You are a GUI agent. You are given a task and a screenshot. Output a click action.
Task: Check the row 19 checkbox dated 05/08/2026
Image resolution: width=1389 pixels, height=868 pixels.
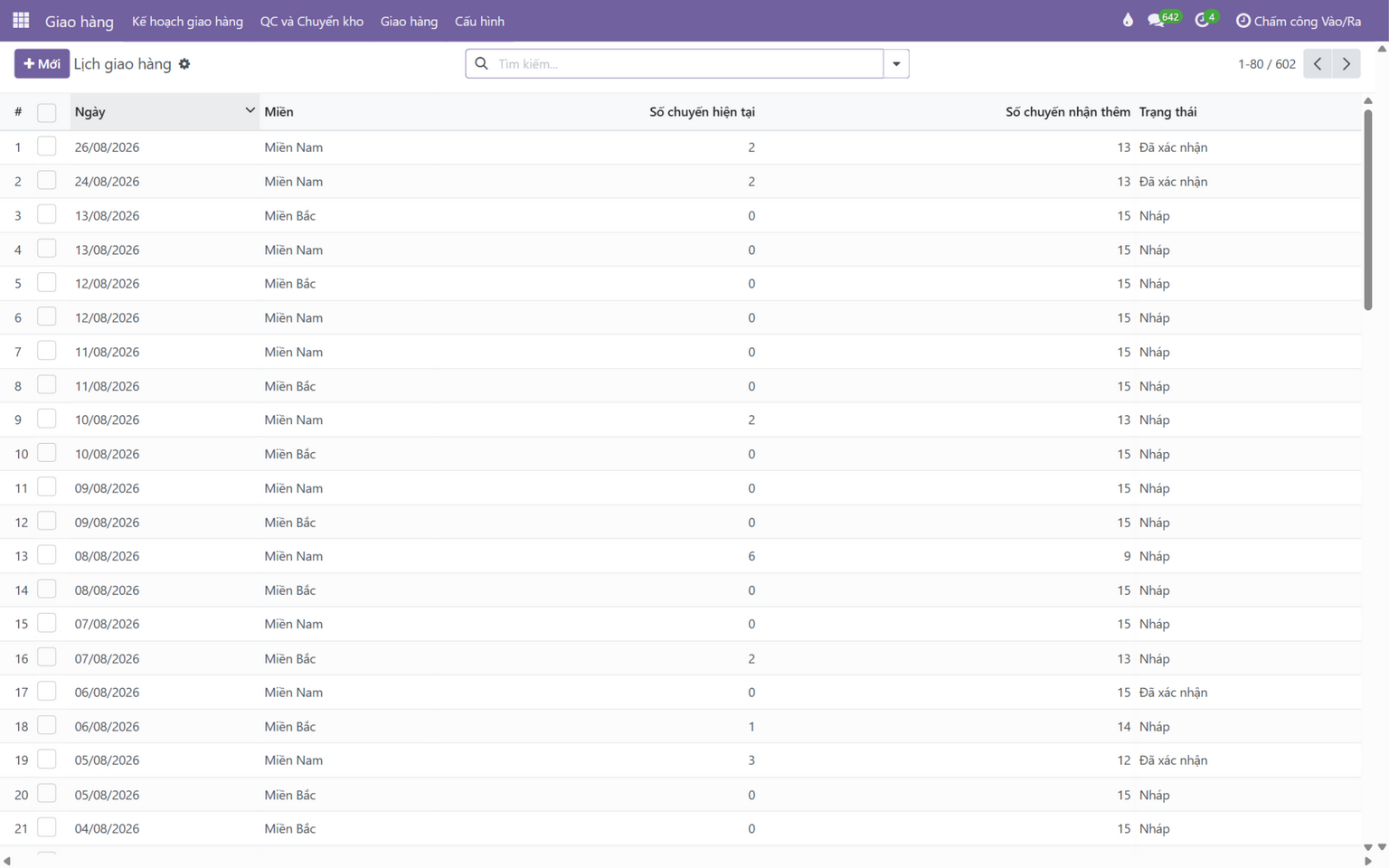(47, 760)
